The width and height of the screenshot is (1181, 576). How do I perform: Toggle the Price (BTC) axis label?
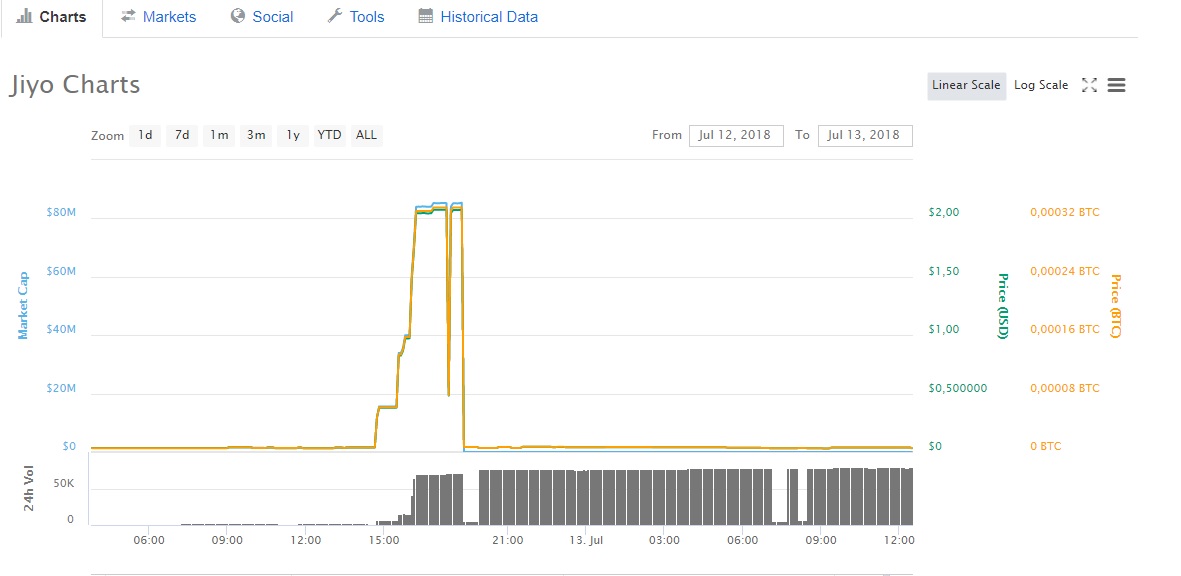1115,306
